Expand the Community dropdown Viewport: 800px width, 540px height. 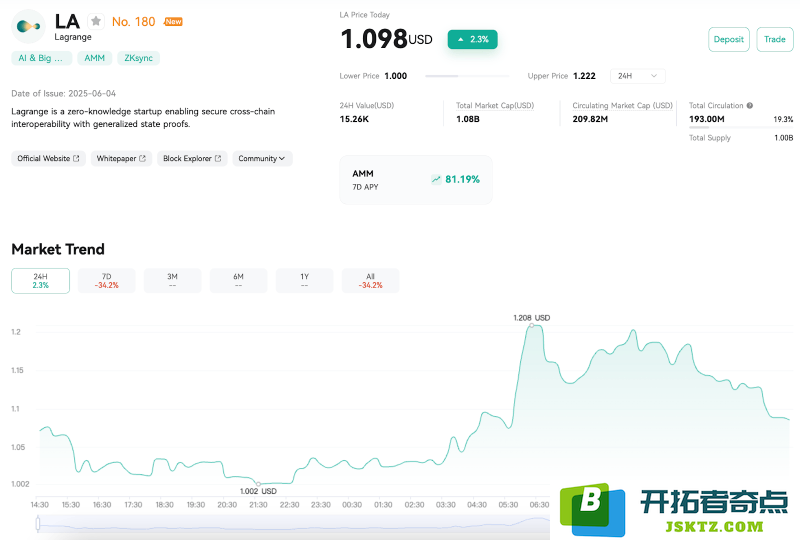pyautogui.click(x=262, y=158)
